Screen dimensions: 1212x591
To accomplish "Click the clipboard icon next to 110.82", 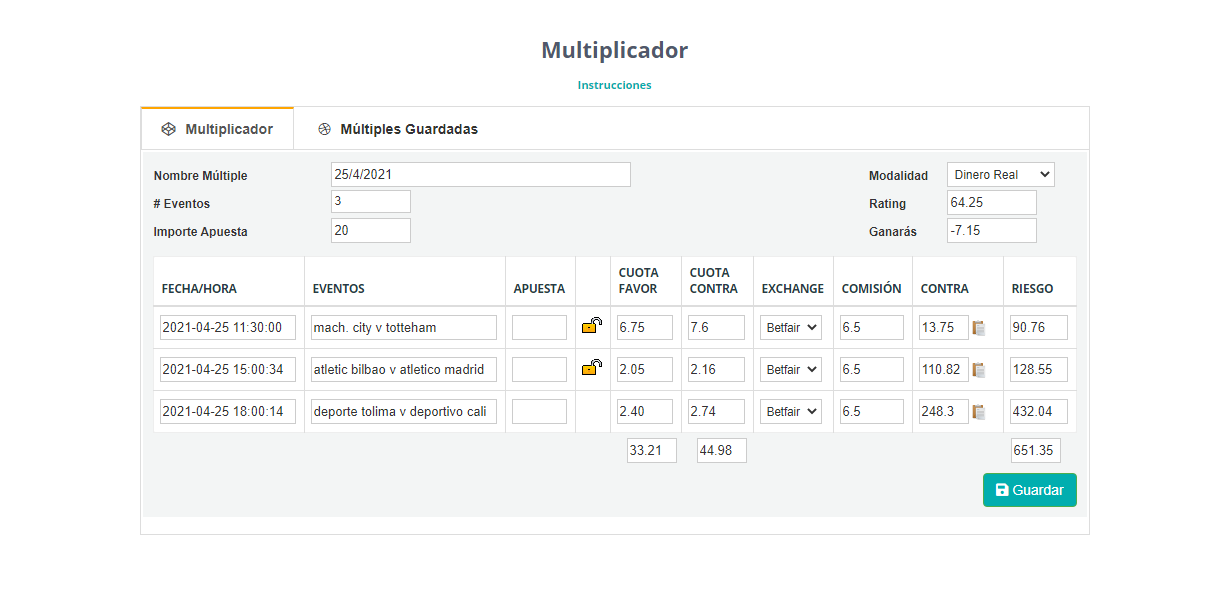I will pos(979,370).
